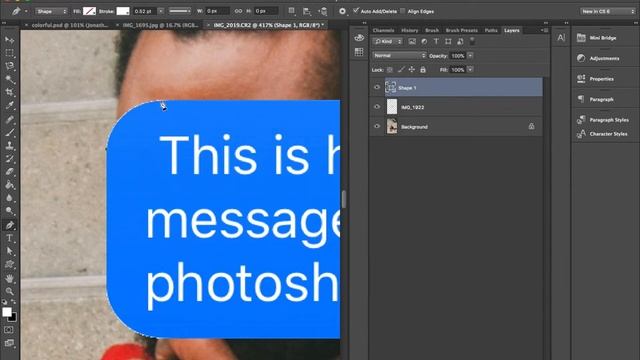Click the Fill color swatch in options bar
Viewport: 640px width, 360px height.
(89, 11)
